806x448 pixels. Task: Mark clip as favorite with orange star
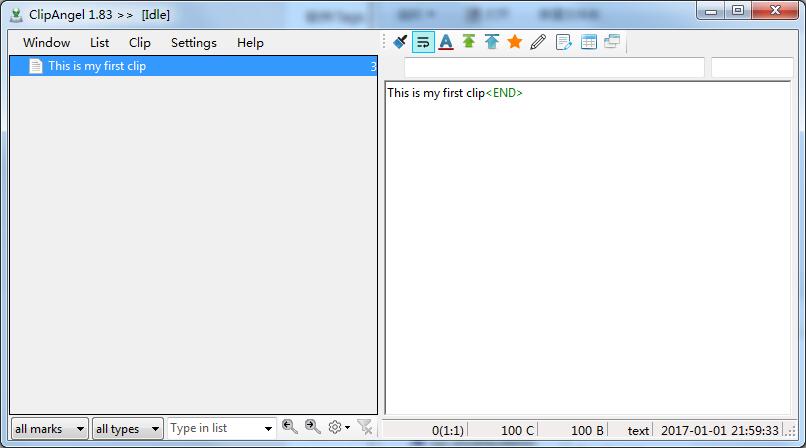click(x=515, y=42)
